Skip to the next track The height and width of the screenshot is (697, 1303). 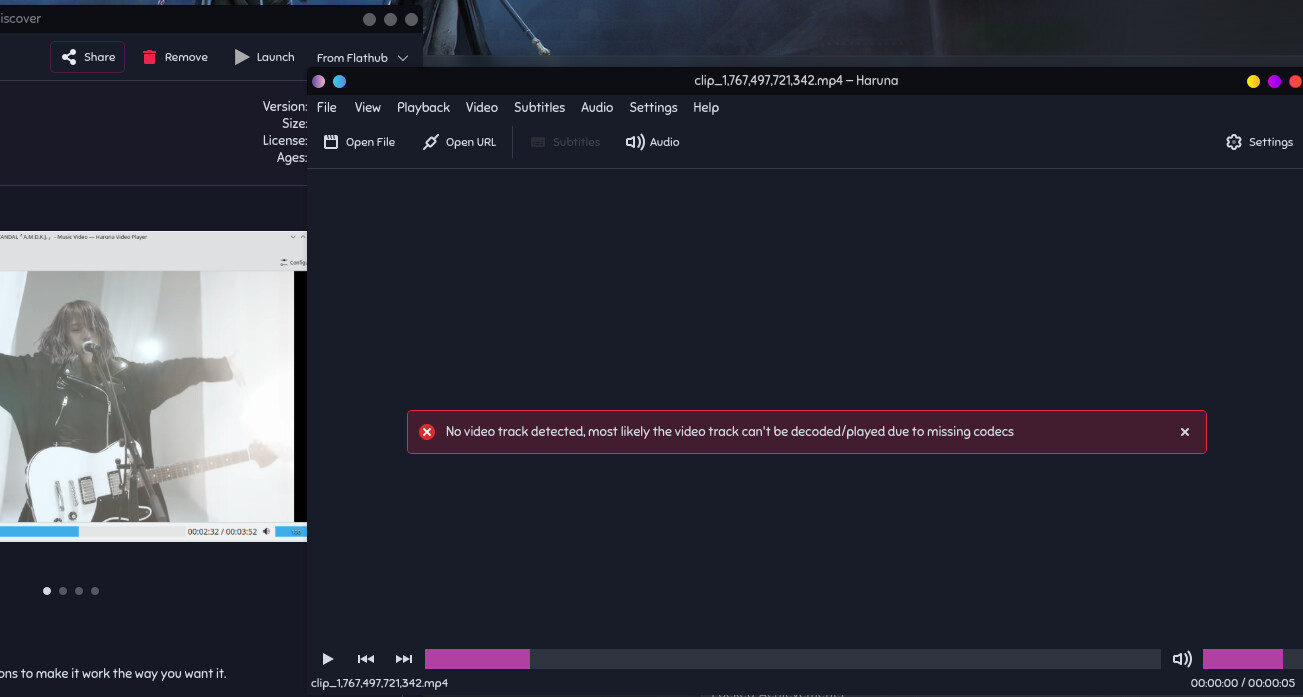[x=404, y=659]
